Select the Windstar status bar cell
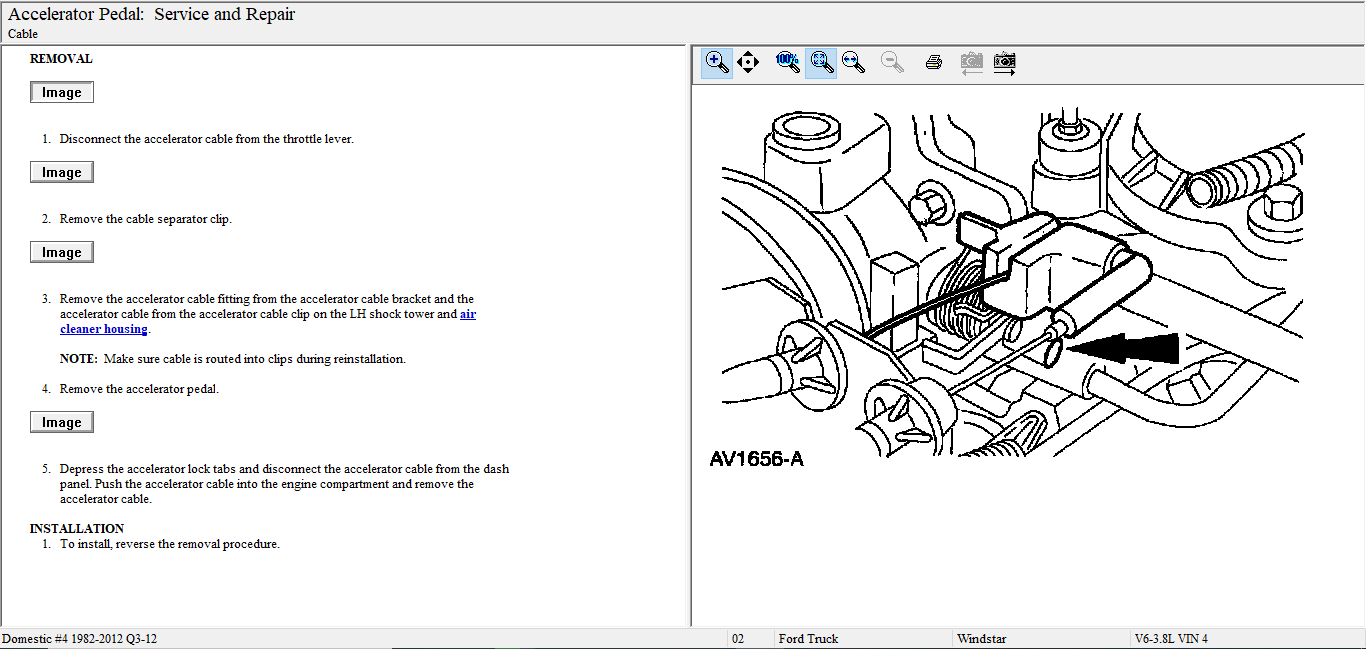Viewport: 1366px width, 649px height. [x=980, y=639]
